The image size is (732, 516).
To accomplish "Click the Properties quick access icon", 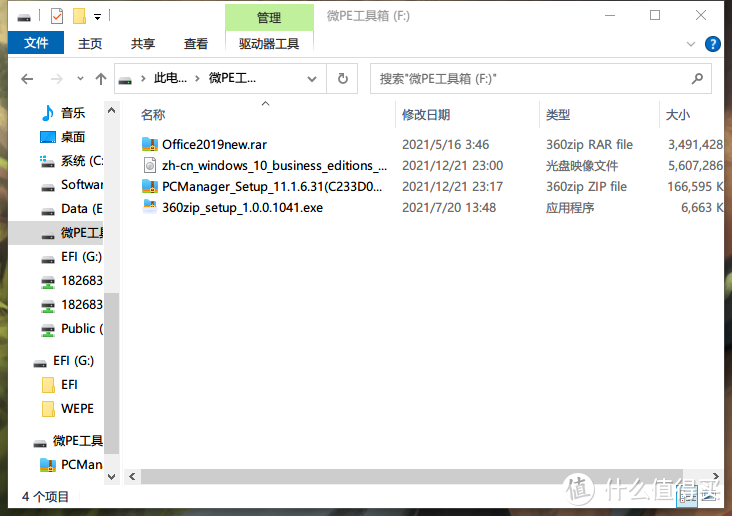I will coord(56,16).
